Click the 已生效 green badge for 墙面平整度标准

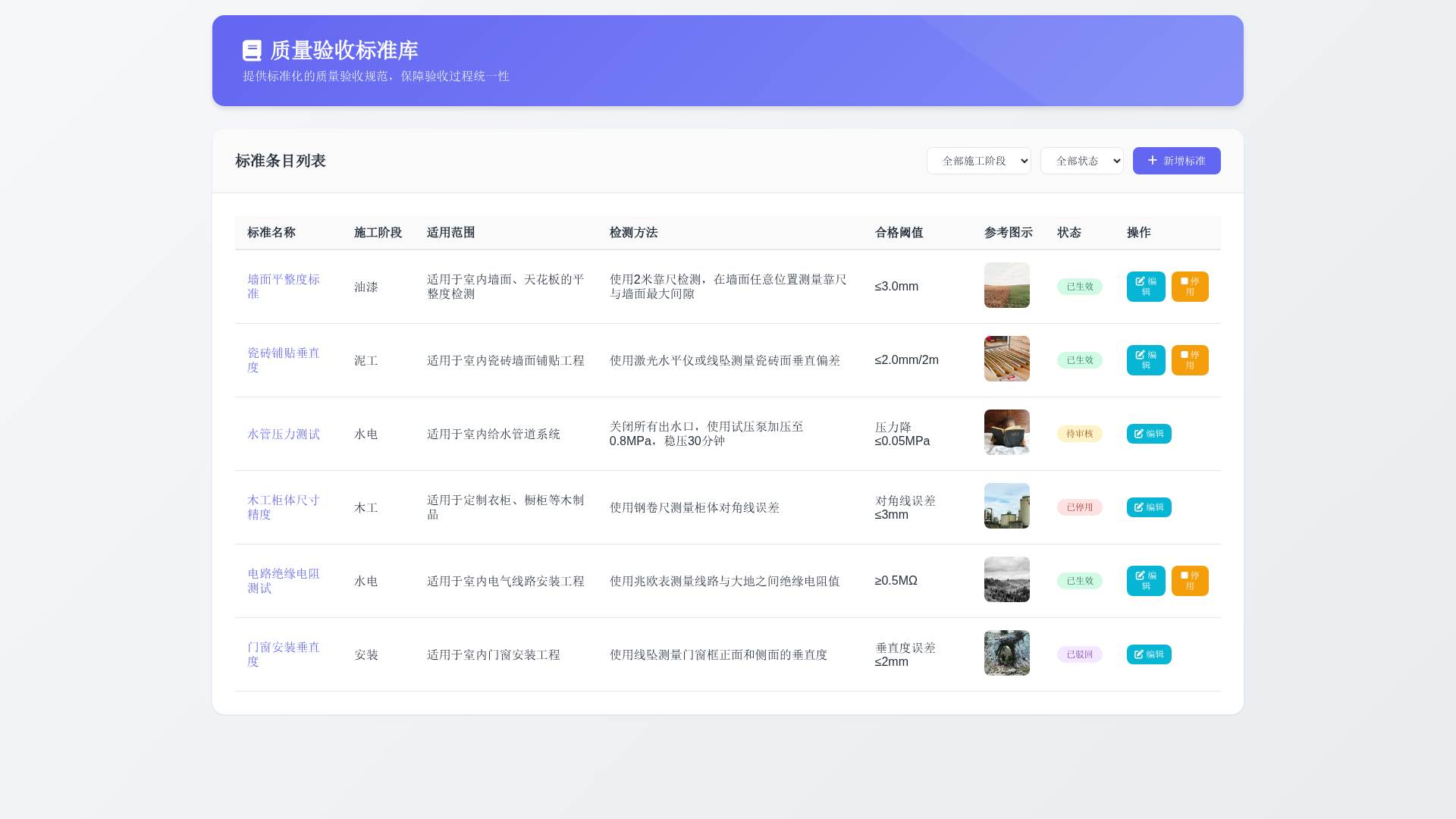(1079, 287)
